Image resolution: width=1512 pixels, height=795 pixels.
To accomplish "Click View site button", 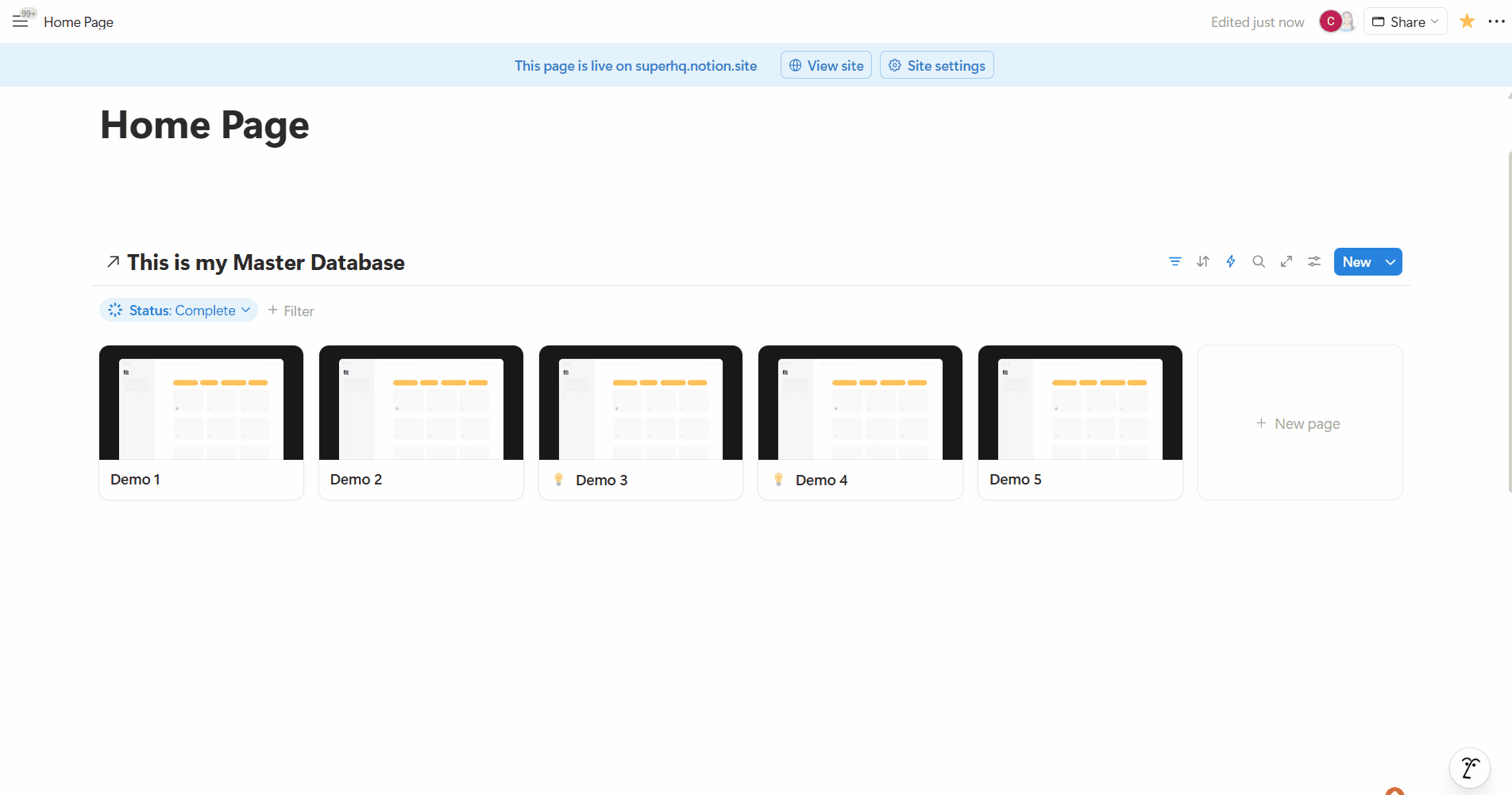I will point(826,65).
